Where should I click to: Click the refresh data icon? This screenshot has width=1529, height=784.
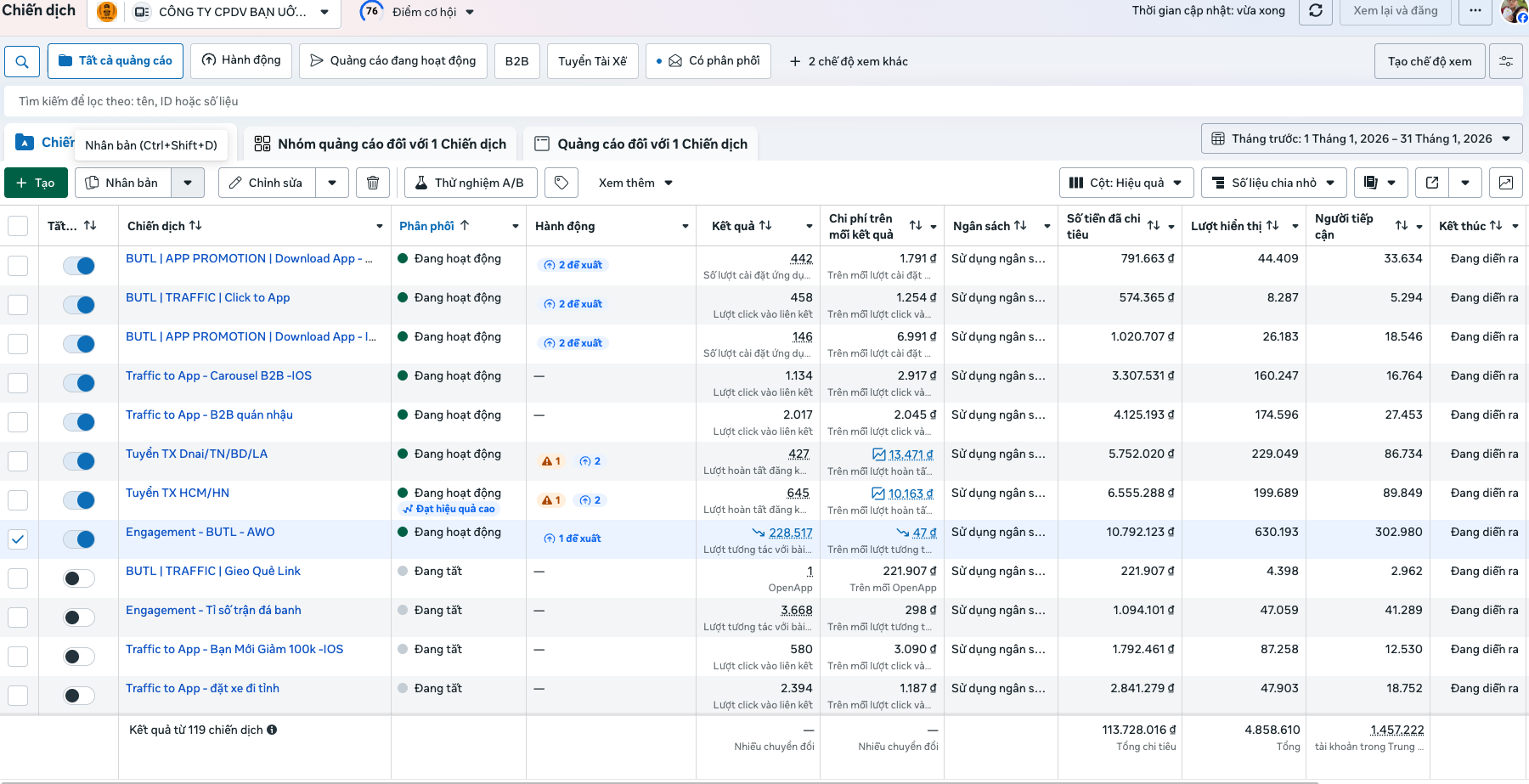pos(1315,11)
